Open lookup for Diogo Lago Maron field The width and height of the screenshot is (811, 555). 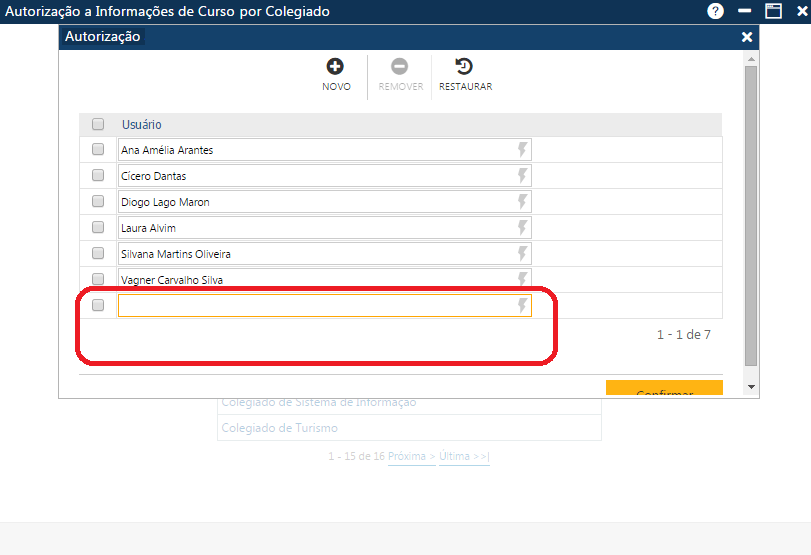pyautogui.click(x=521, y=202)
